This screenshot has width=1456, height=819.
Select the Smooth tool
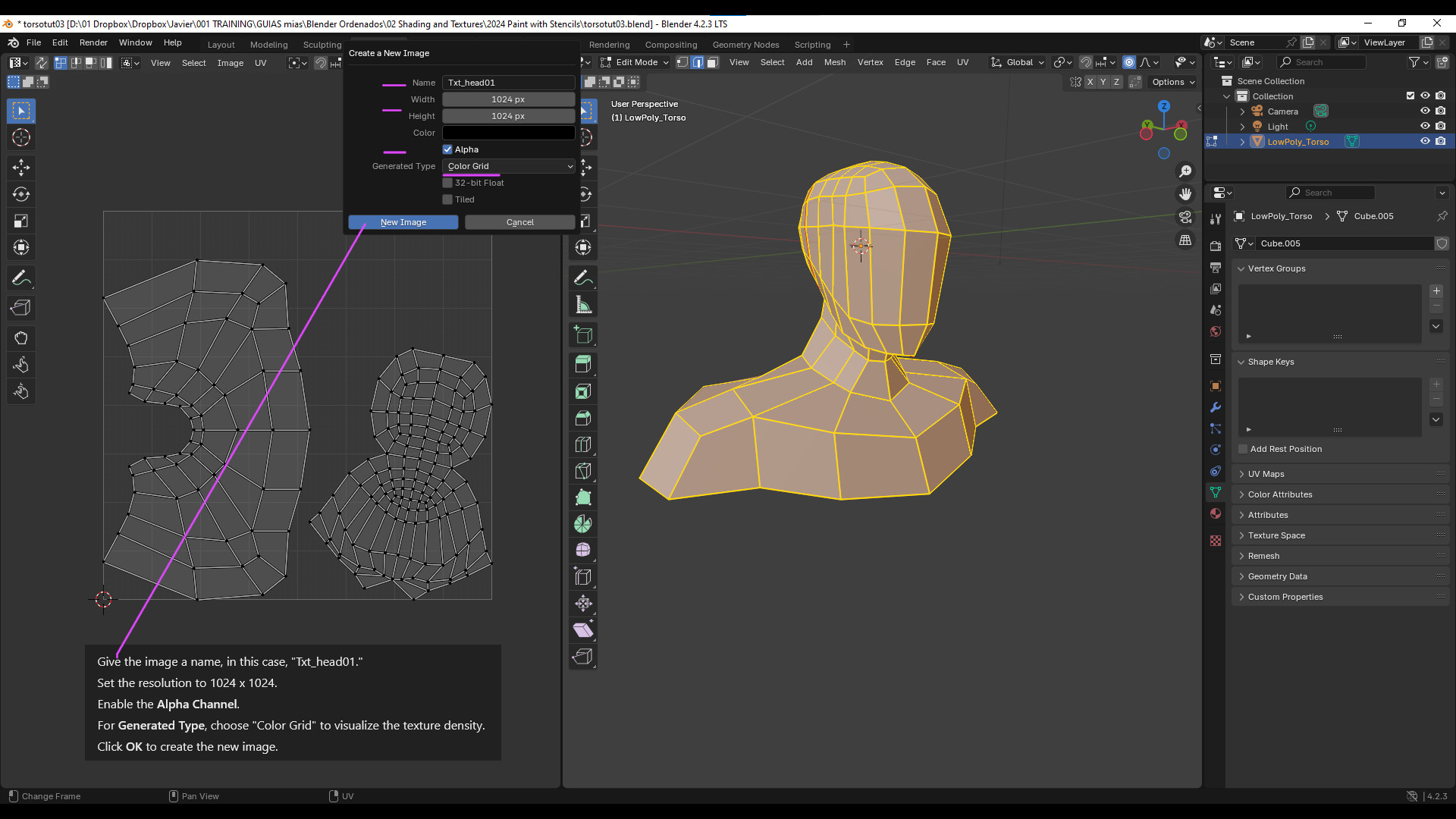coord(583,551)
